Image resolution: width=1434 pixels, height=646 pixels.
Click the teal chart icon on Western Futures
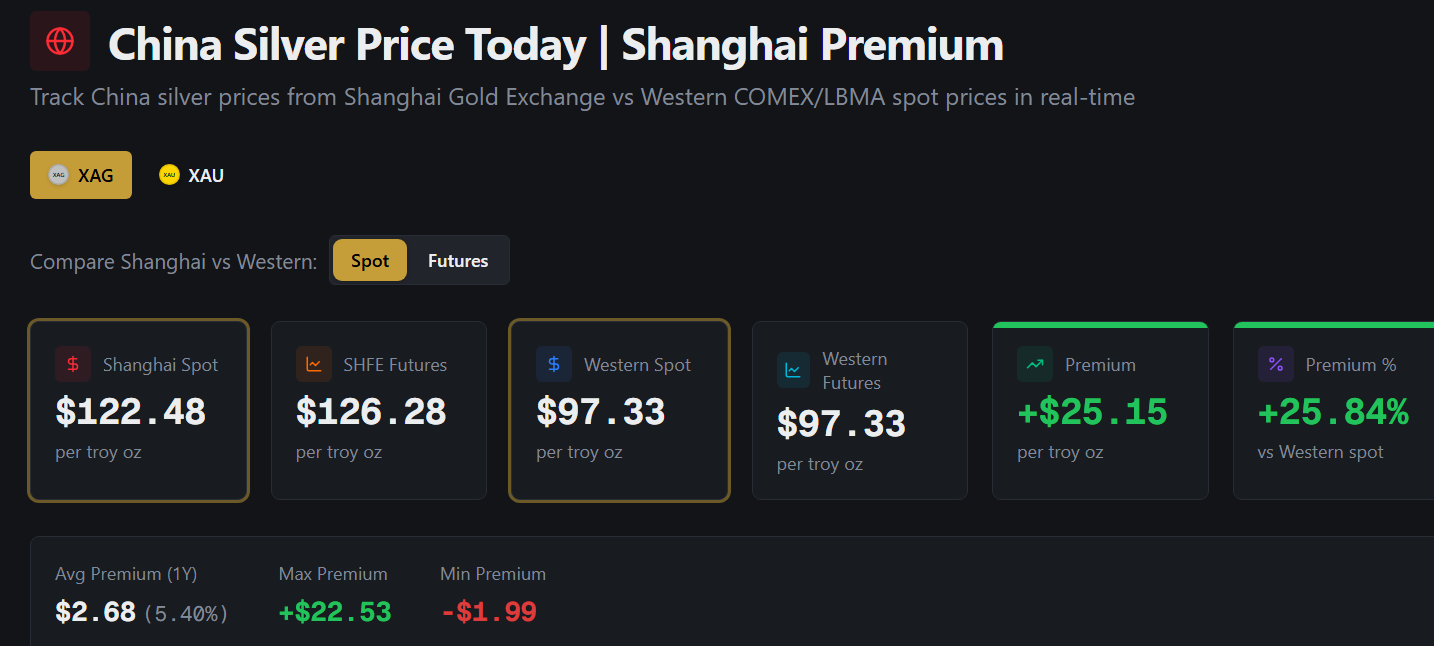[794, 370]
